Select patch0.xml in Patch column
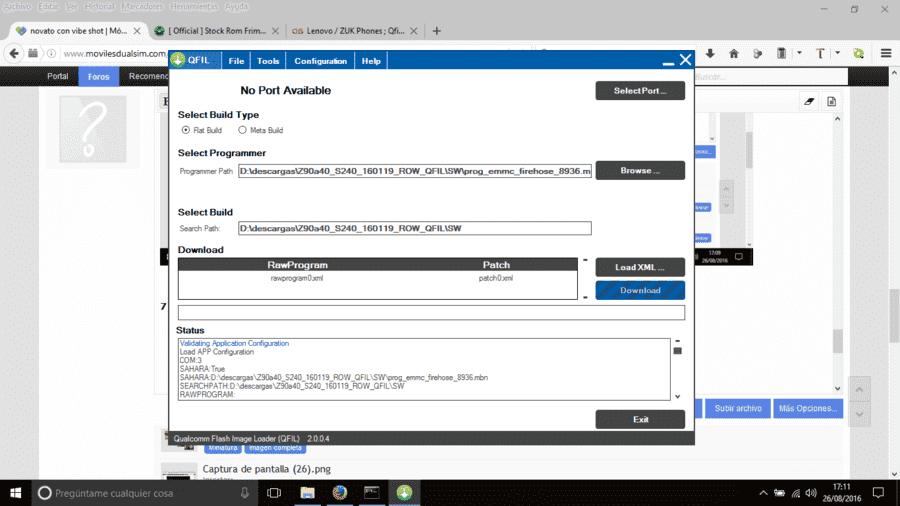 (x=496, y=278)
